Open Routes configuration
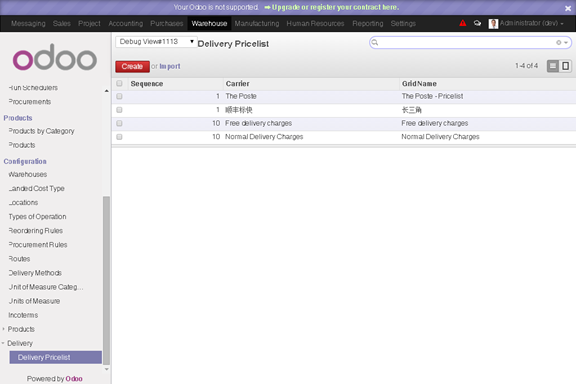576x384 pixels. [x=19, y=259]
